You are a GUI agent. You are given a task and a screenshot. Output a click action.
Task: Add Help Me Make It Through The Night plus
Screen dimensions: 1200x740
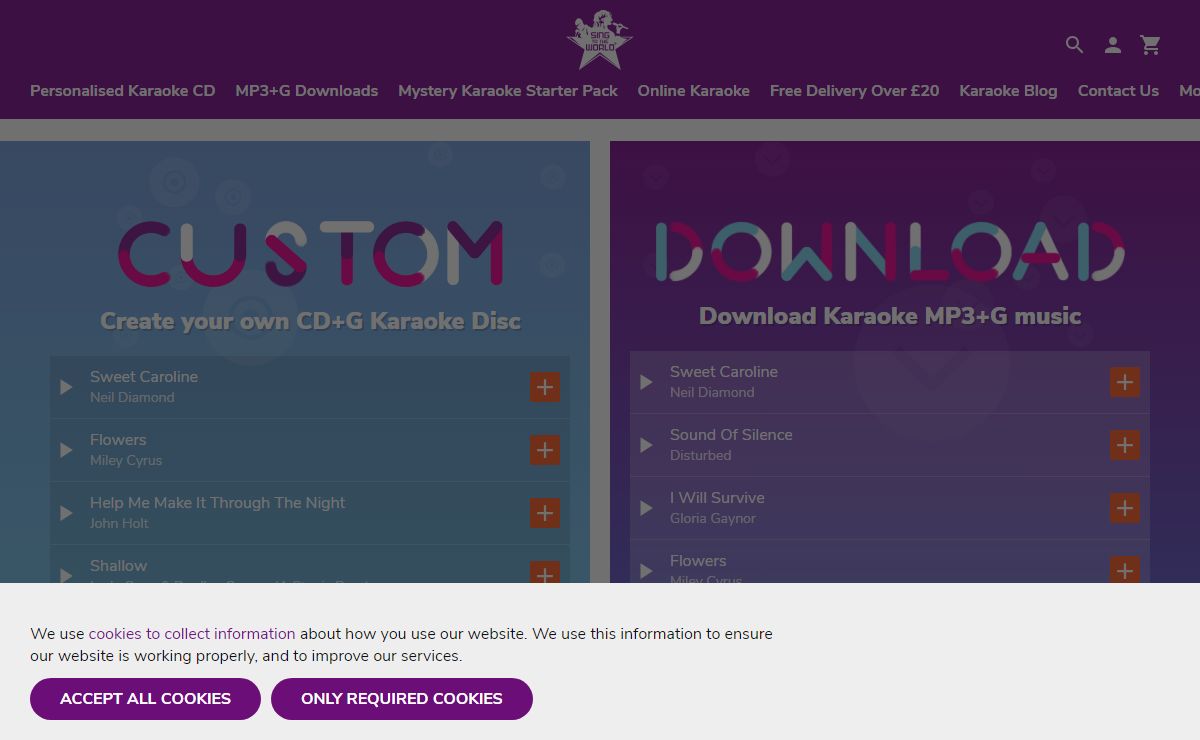(545, 513)
